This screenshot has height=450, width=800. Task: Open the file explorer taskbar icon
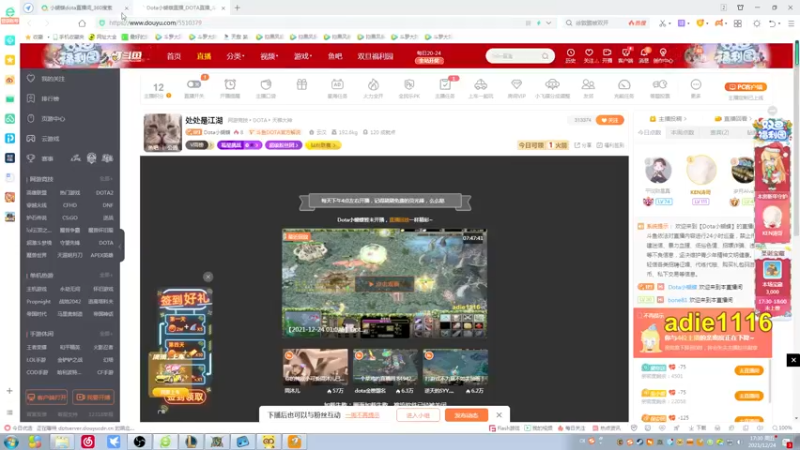click(62, 442)
